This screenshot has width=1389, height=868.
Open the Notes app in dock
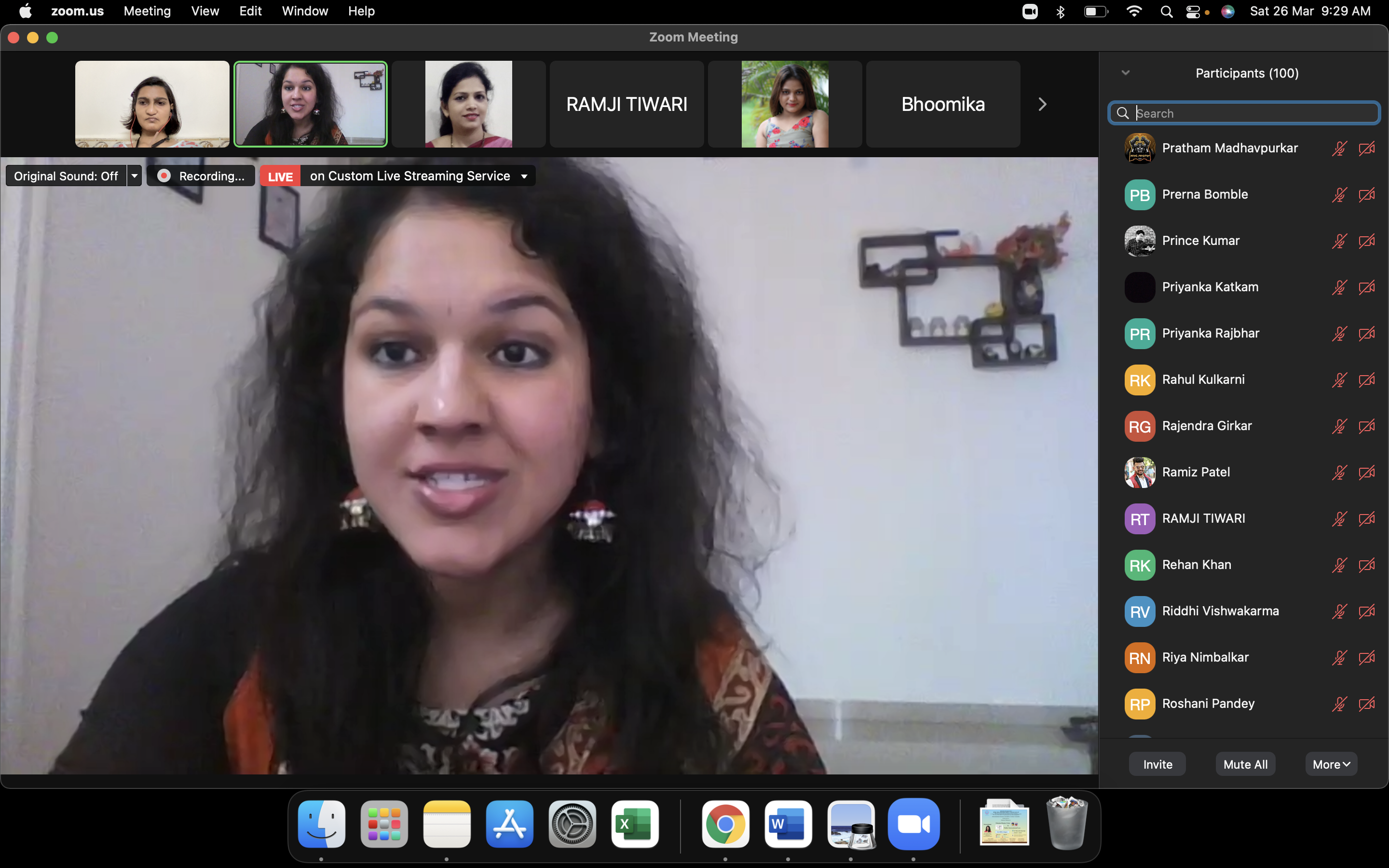[447, 825]
